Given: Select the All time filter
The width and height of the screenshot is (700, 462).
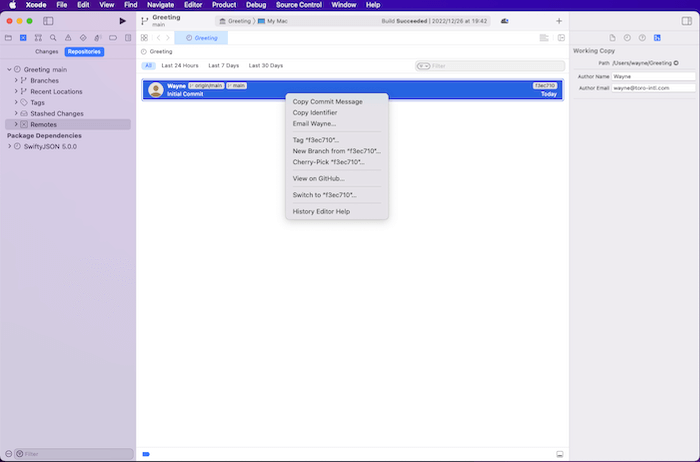Looking at the screenshot, I should [148, 66].
